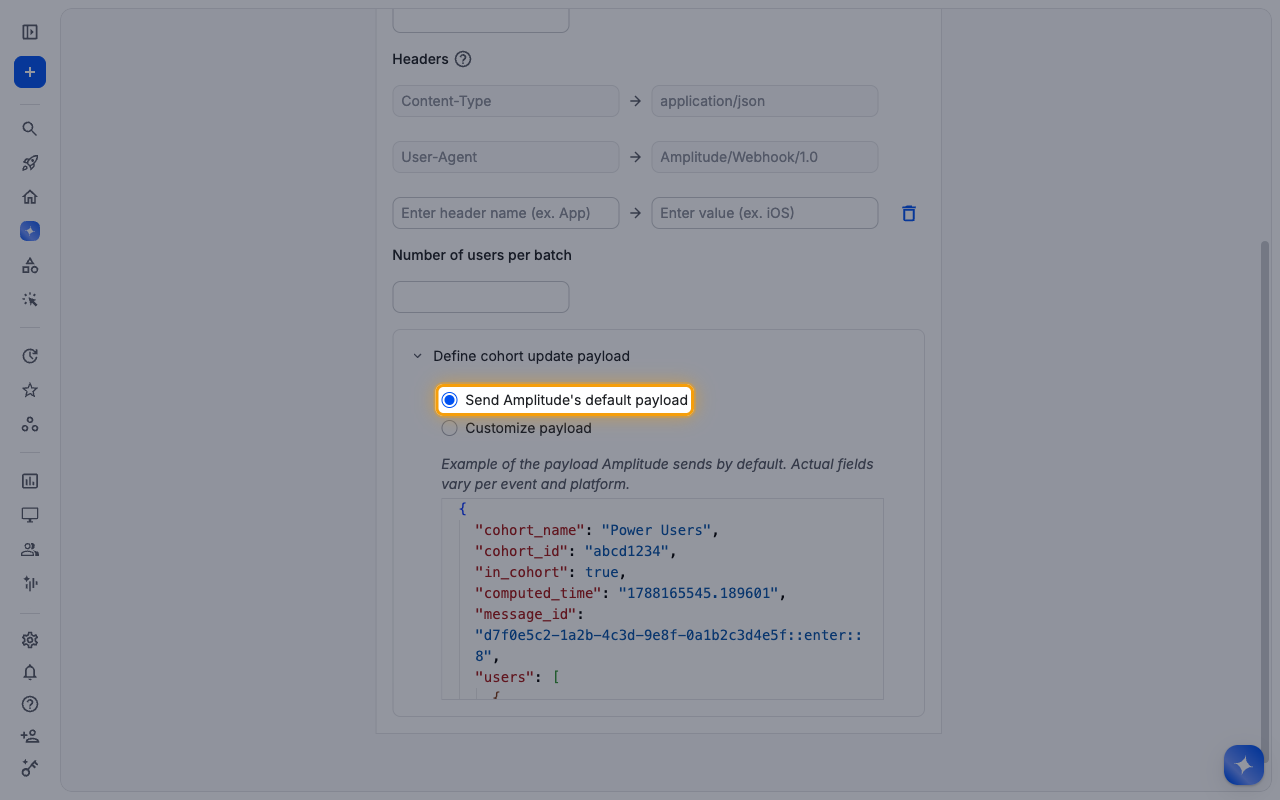1280x800 pixels.
Task: Click the invite user icon
Action: point(30,736)
